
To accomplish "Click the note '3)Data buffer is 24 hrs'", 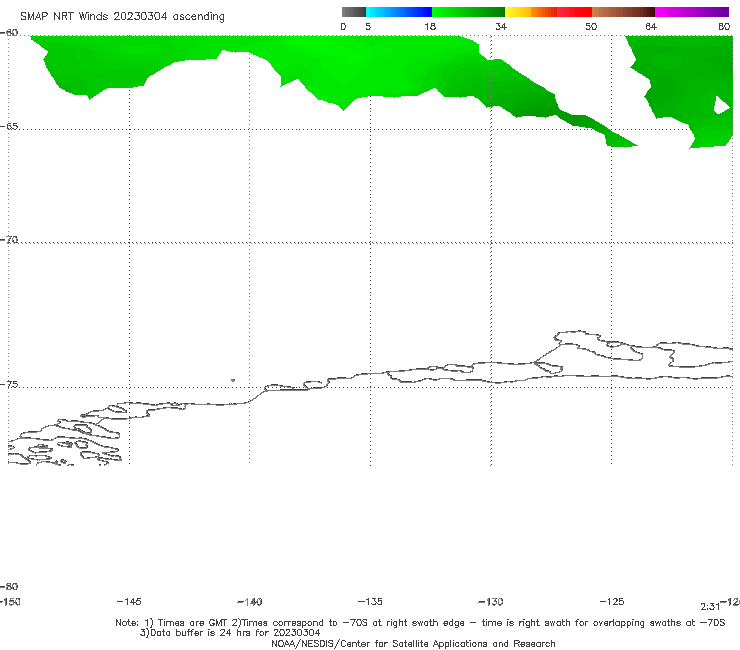I will 230,633.
